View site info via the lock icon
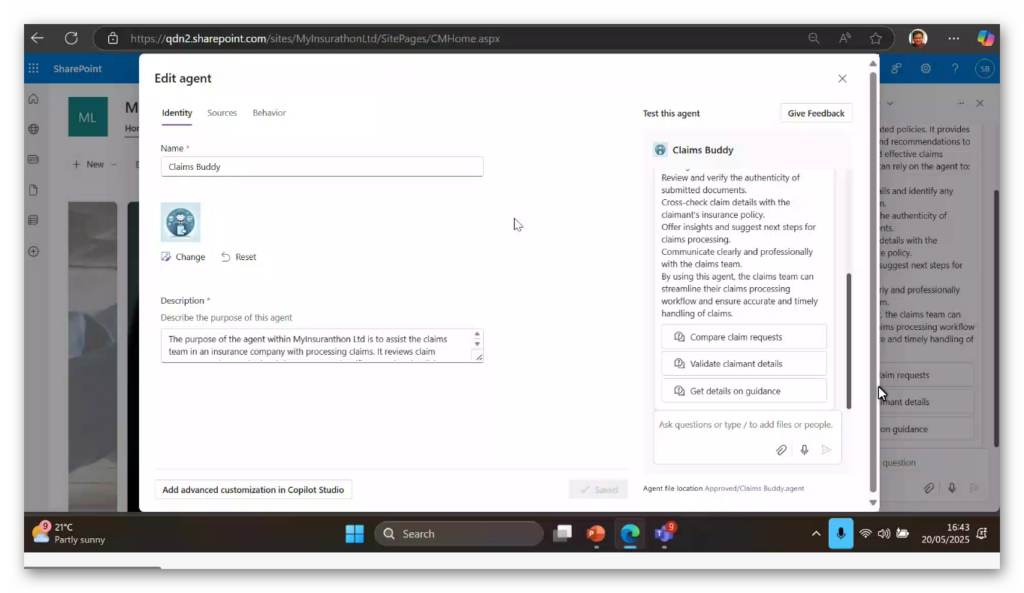Viewport: 1024px width, 593px height. point(113,39)
